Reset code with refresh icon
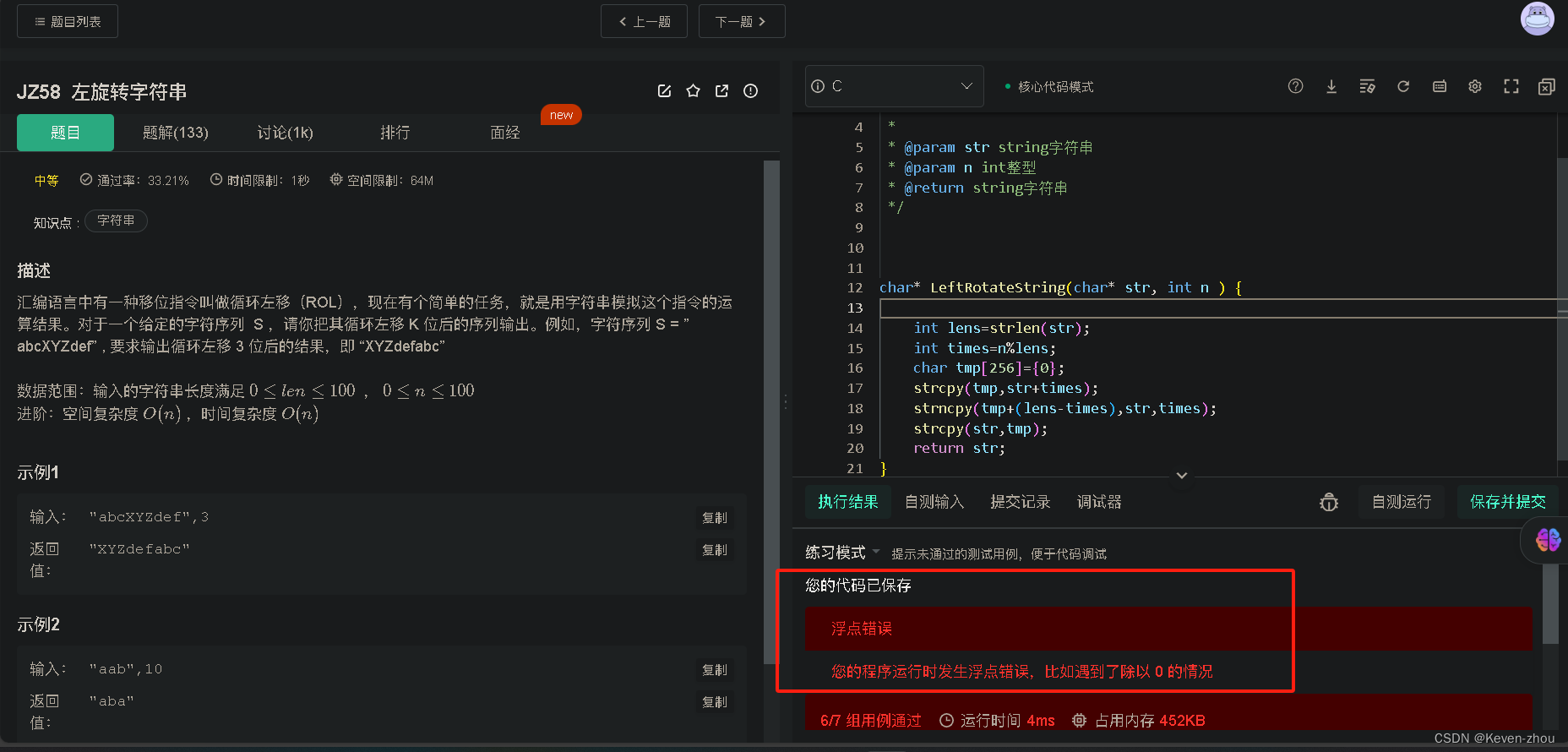 pos(1403,86)
